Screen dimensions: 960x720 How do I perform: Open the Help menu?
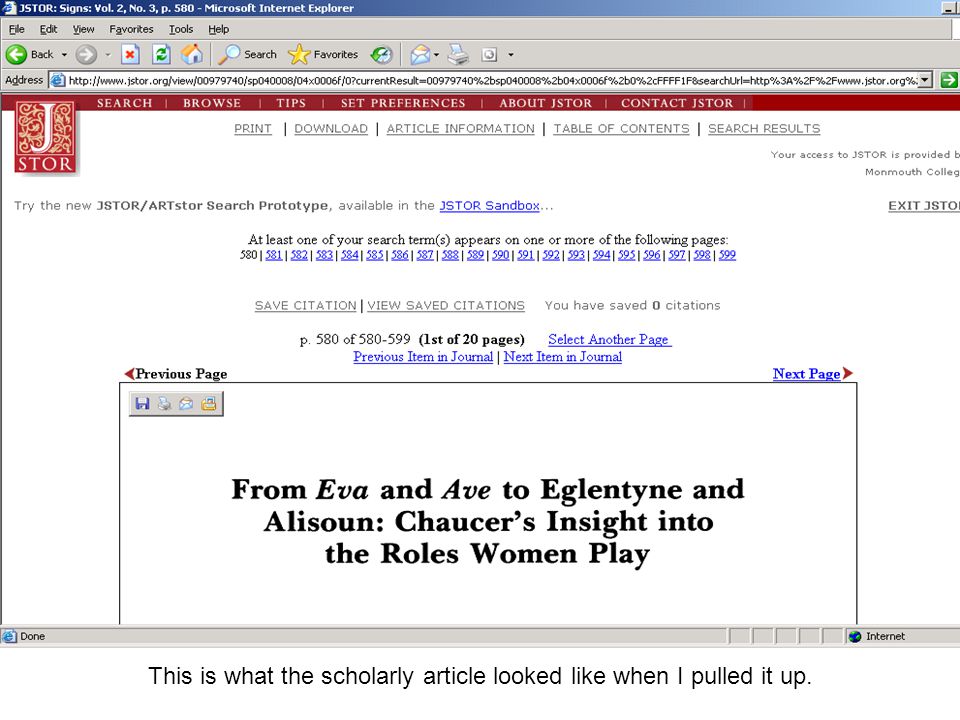pos(219,29)
